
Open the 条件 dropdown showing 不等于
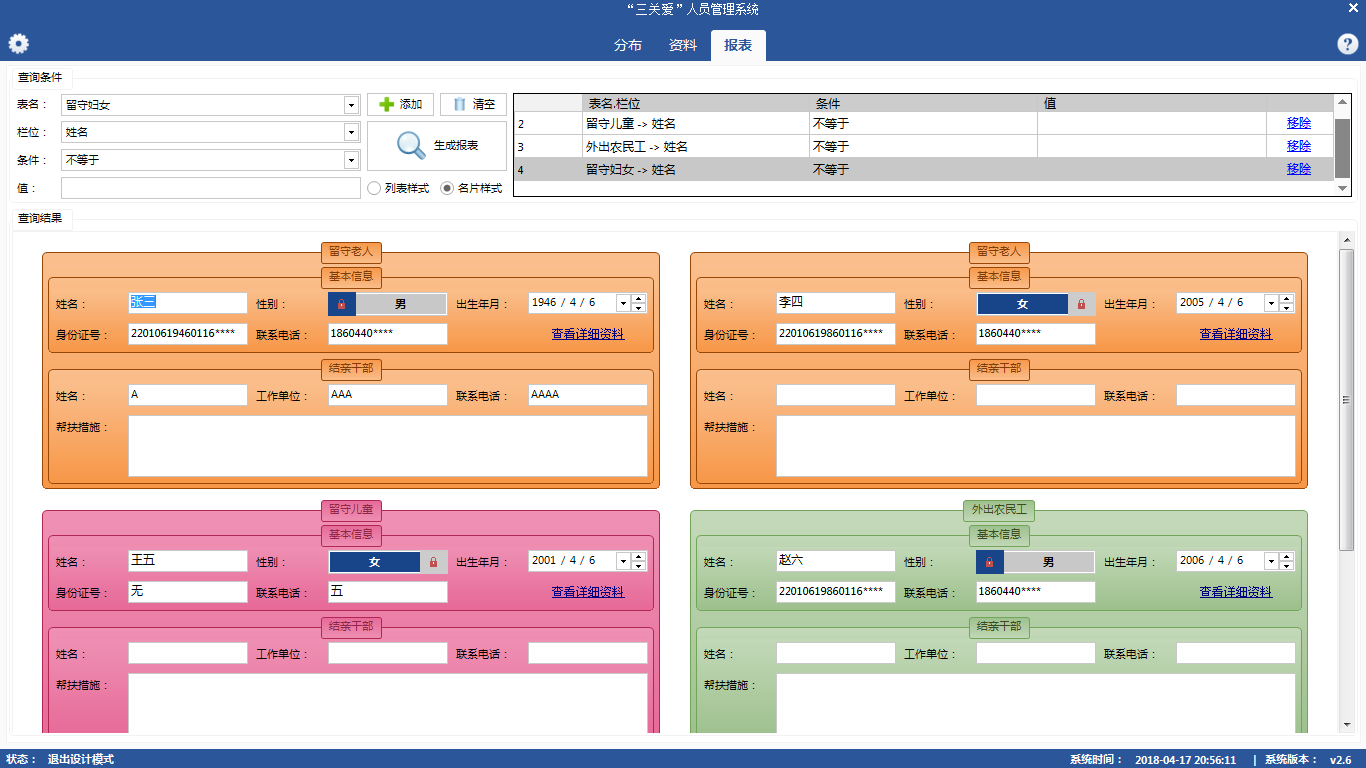click(x=351, y=160)
